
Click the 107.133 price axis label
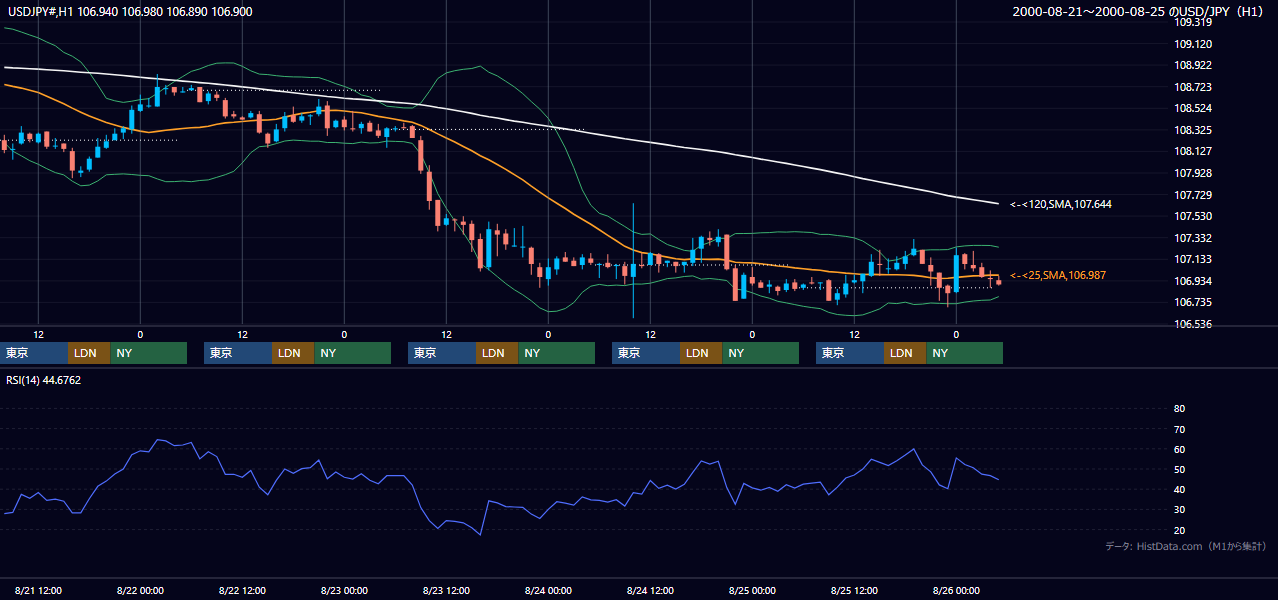click(1193, 259)
